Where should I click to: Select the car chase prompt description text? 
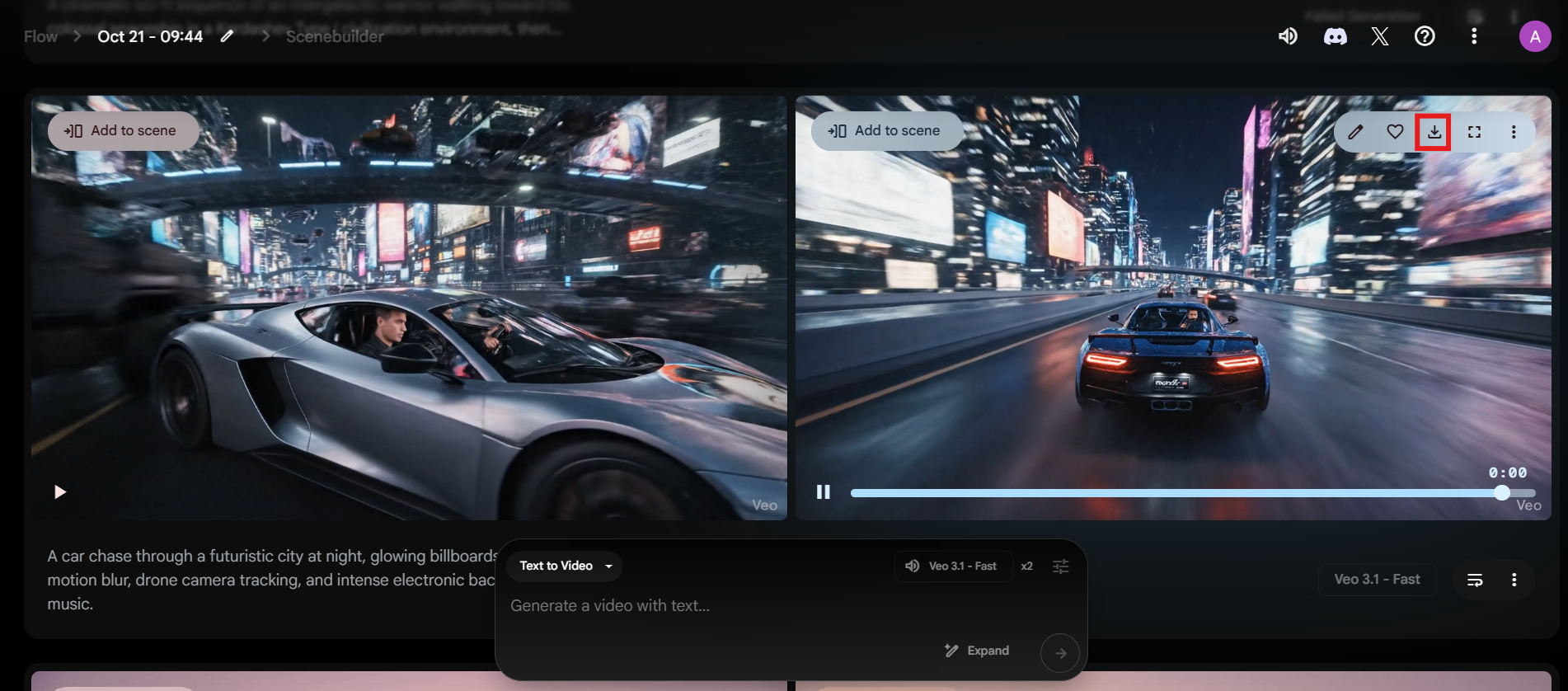(272, 580)
